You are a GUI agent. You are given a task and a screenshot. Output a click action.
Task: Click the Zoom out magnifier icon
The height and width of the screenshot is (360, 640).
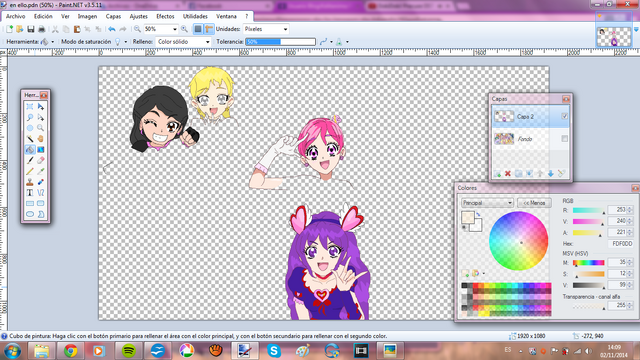[137, 29]
